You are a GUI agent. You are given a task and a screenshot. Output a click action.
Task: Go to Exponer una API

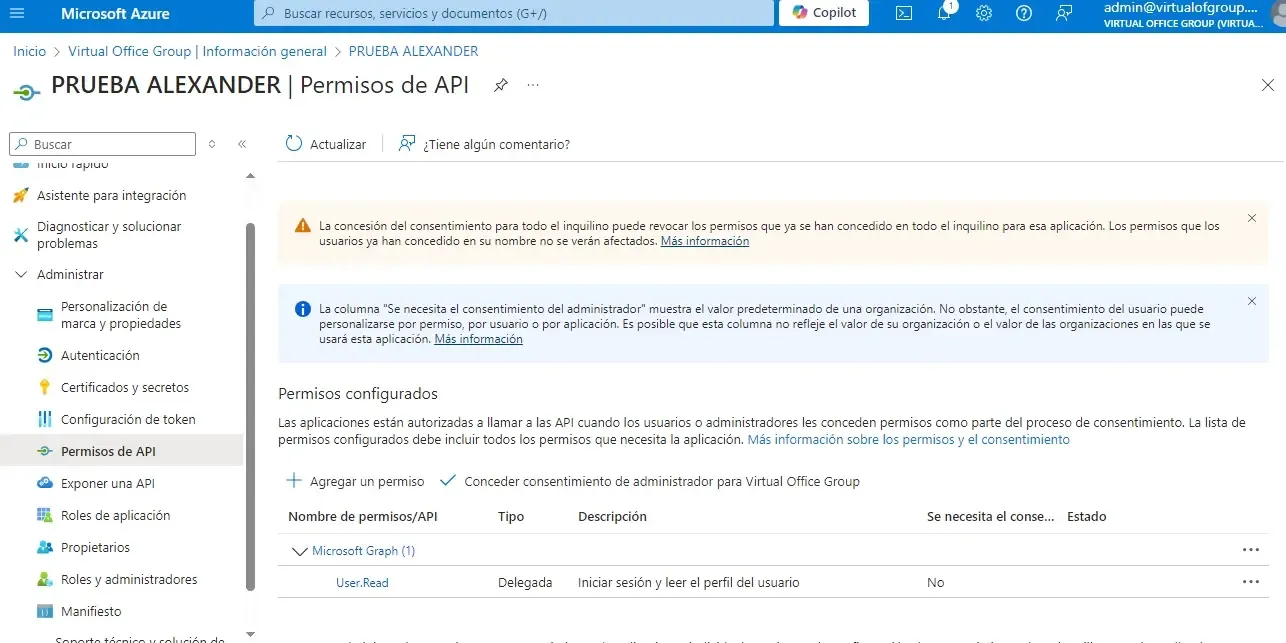click(107, 483)
